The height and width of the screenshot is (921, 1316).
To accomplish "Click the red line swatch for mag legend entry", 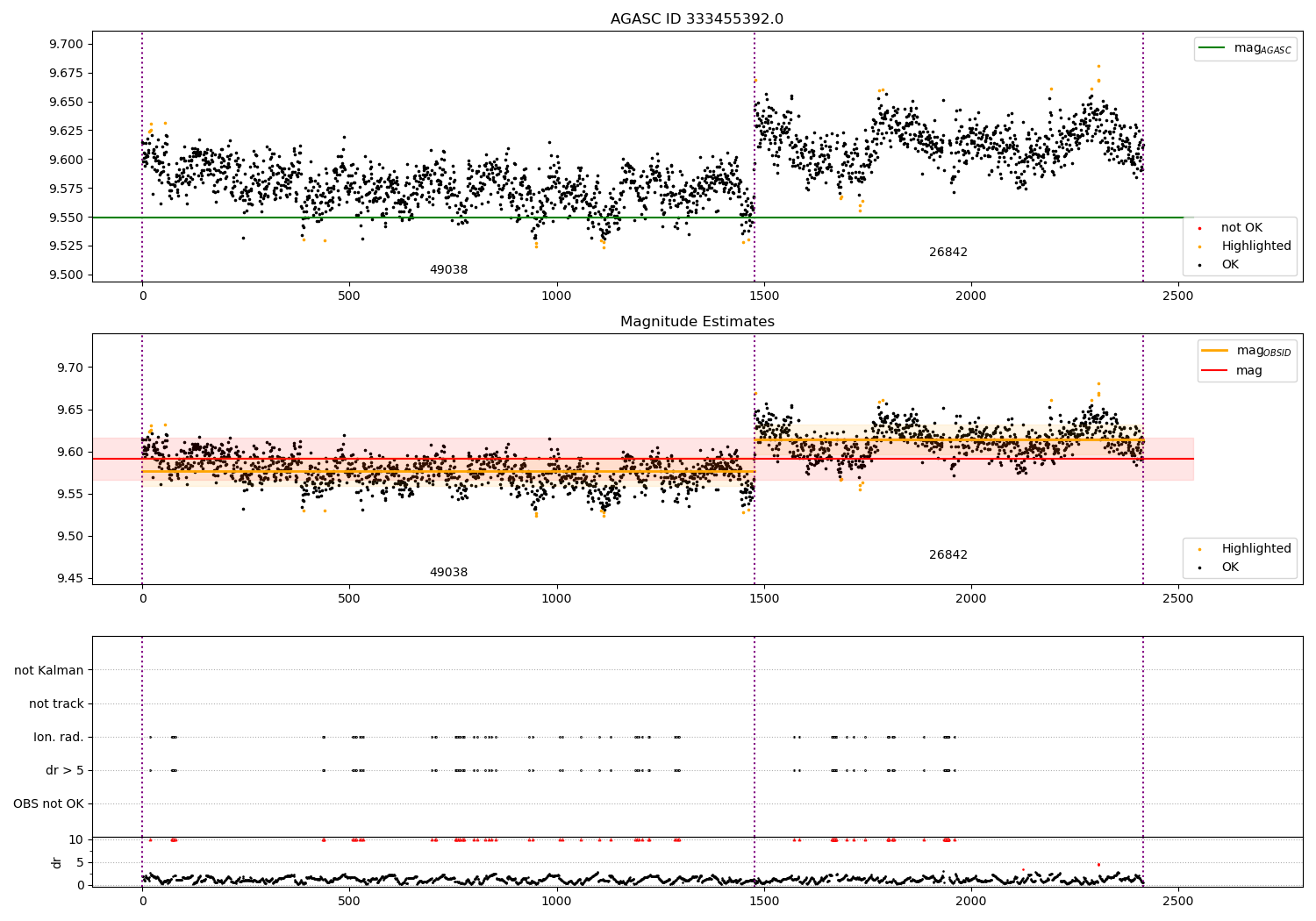I will pyautogui.click(x=1215, y=371).
